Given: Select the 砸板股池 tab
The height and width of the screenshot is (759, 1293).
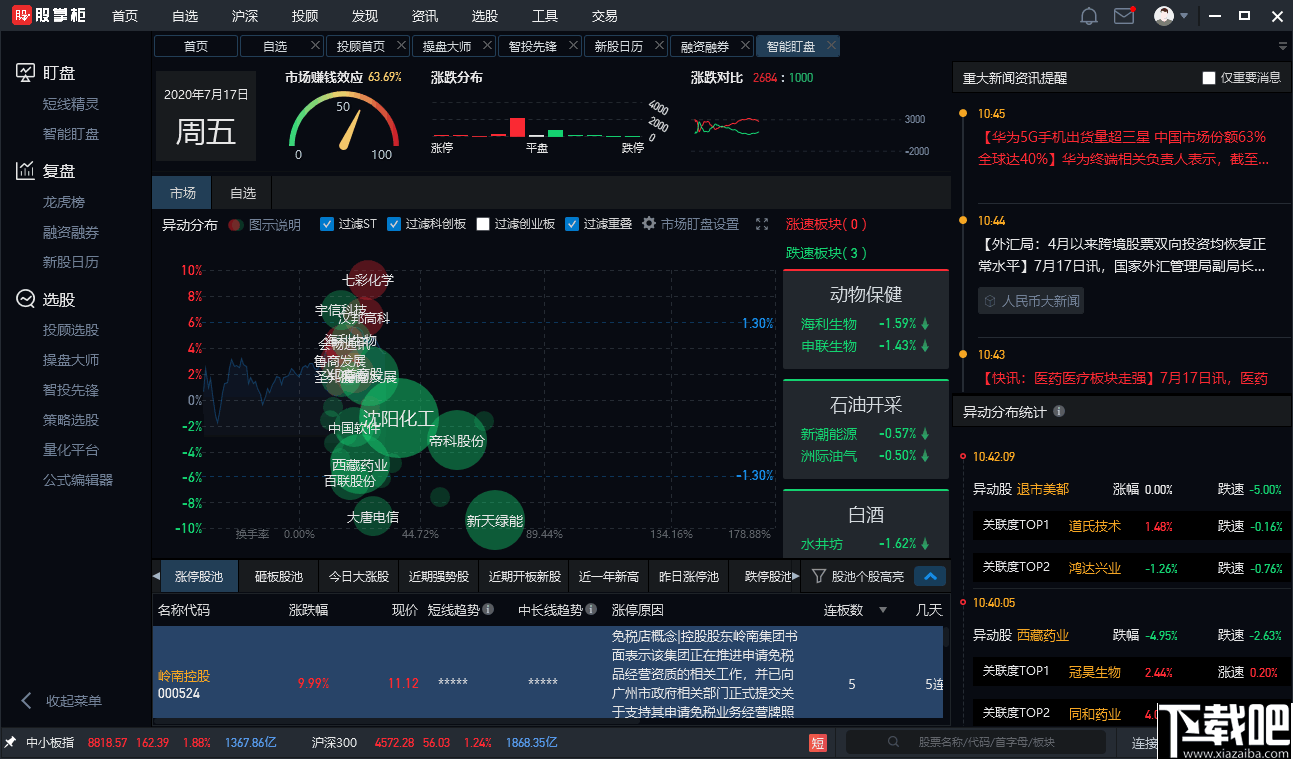Looking at the screenshot, I should pyautogui.click(x=278, y=577).
